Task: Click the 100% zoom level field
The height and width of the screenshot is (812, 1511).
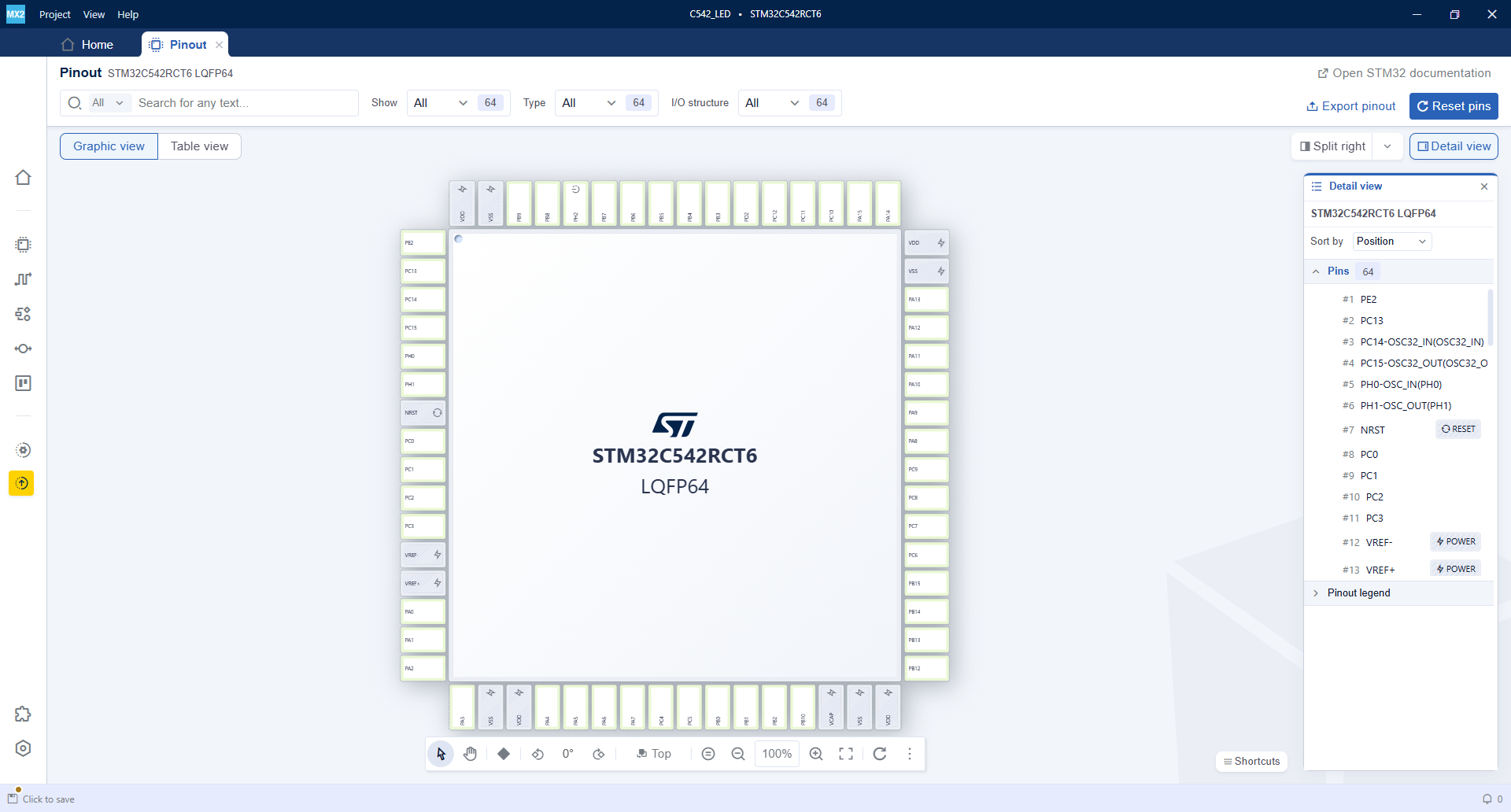Action: pyautogui.click(x=777, y=754)
